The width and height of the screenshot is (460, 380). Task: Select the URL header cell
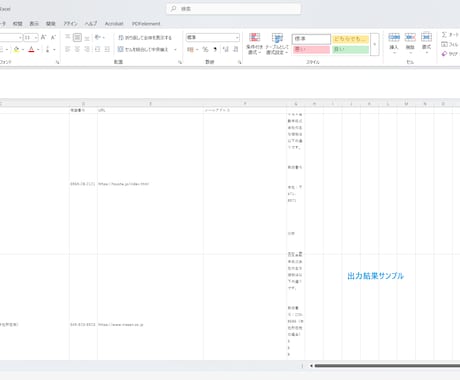tap(150, 110)
